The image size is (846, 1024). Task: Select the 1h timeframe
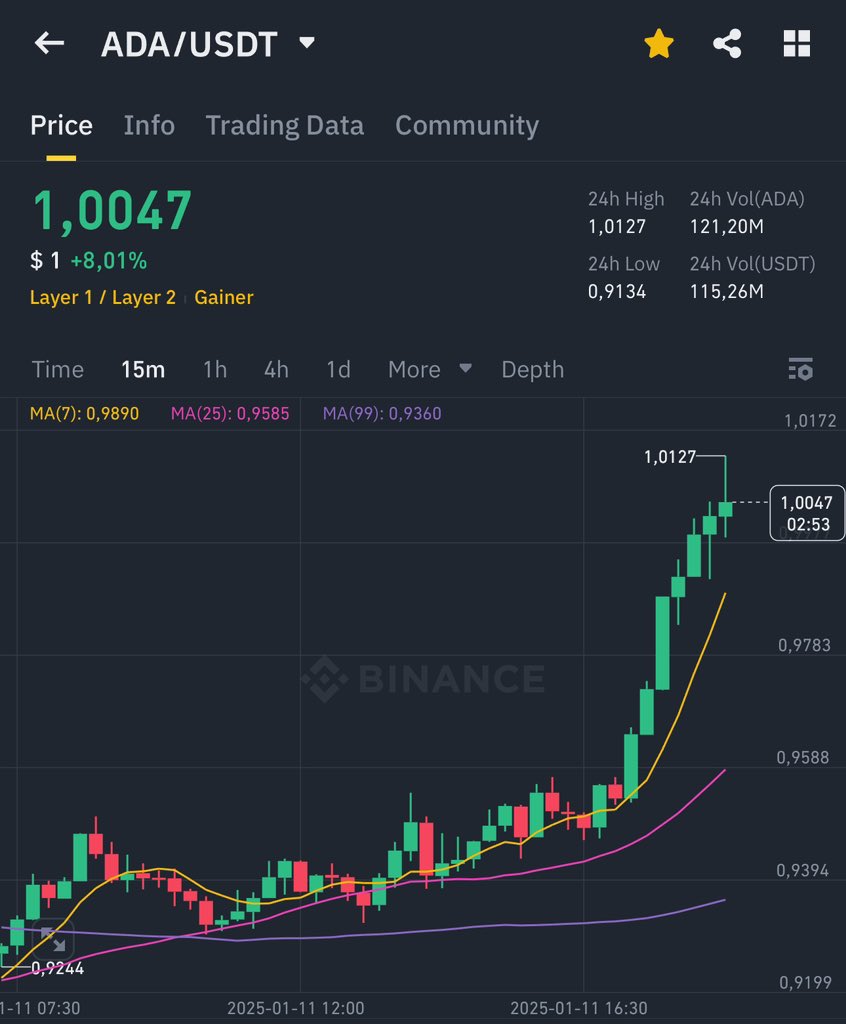213,370
